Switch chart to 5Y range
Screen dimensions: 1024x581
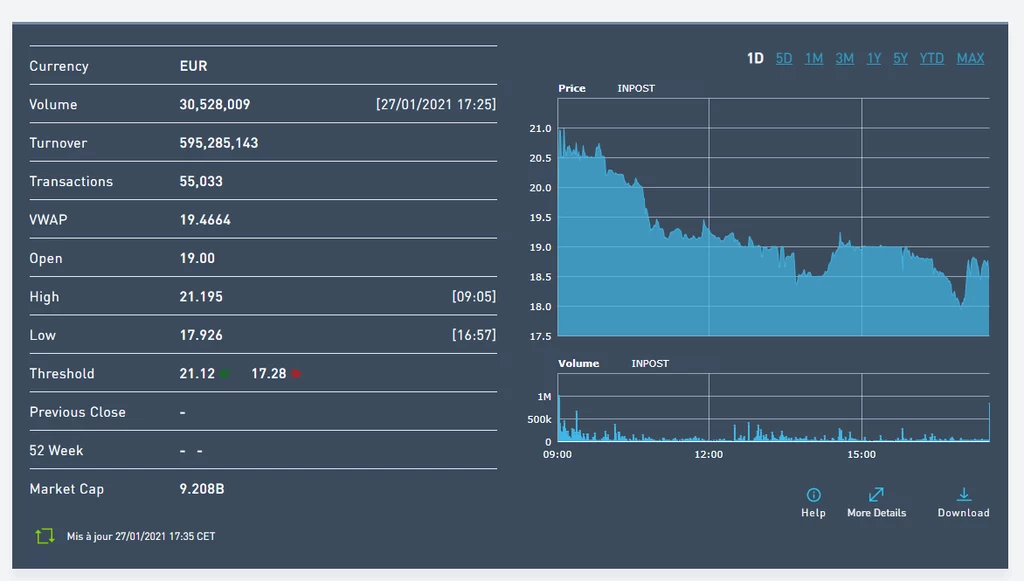[901, 58]
